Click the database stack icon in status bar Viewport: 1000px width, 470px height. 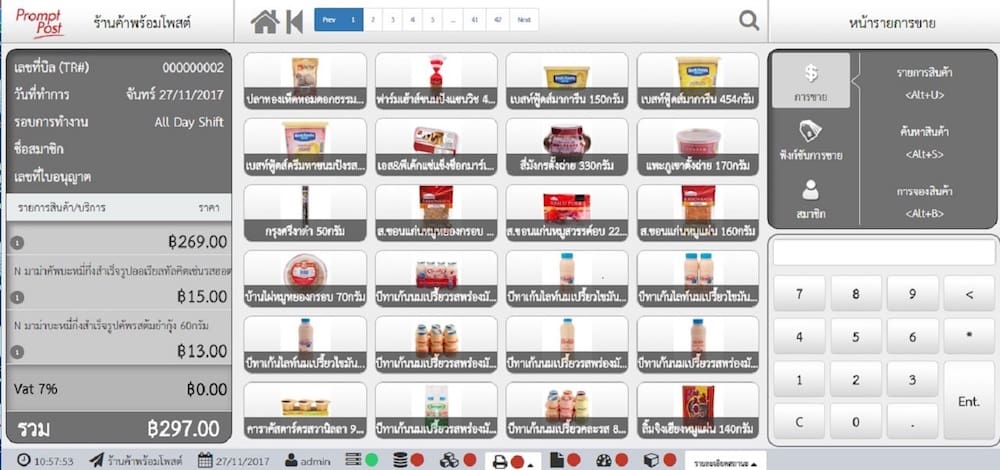tap(400, 460)
